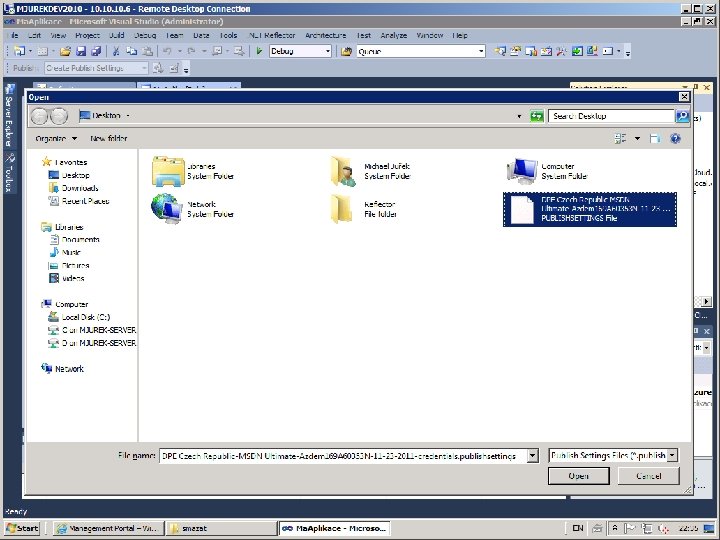
Task: Expand the address bar previous locations arrow
Action: 519,116
